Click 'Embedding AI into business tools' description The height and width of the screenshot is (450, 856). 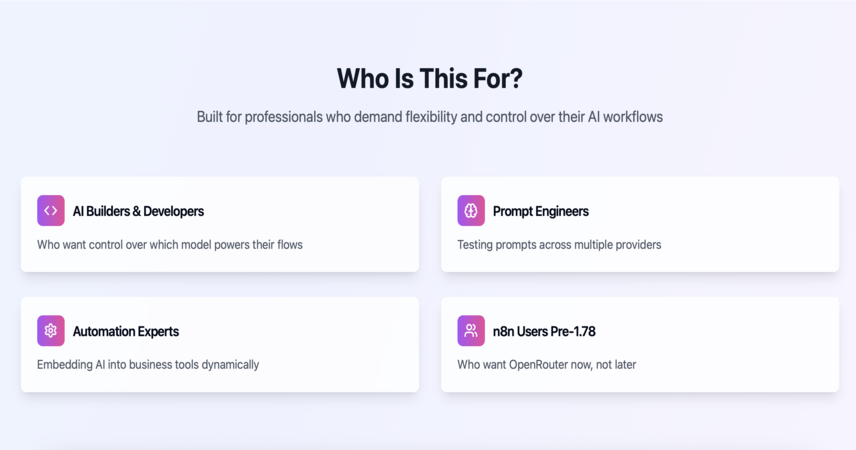click(148, 365)
